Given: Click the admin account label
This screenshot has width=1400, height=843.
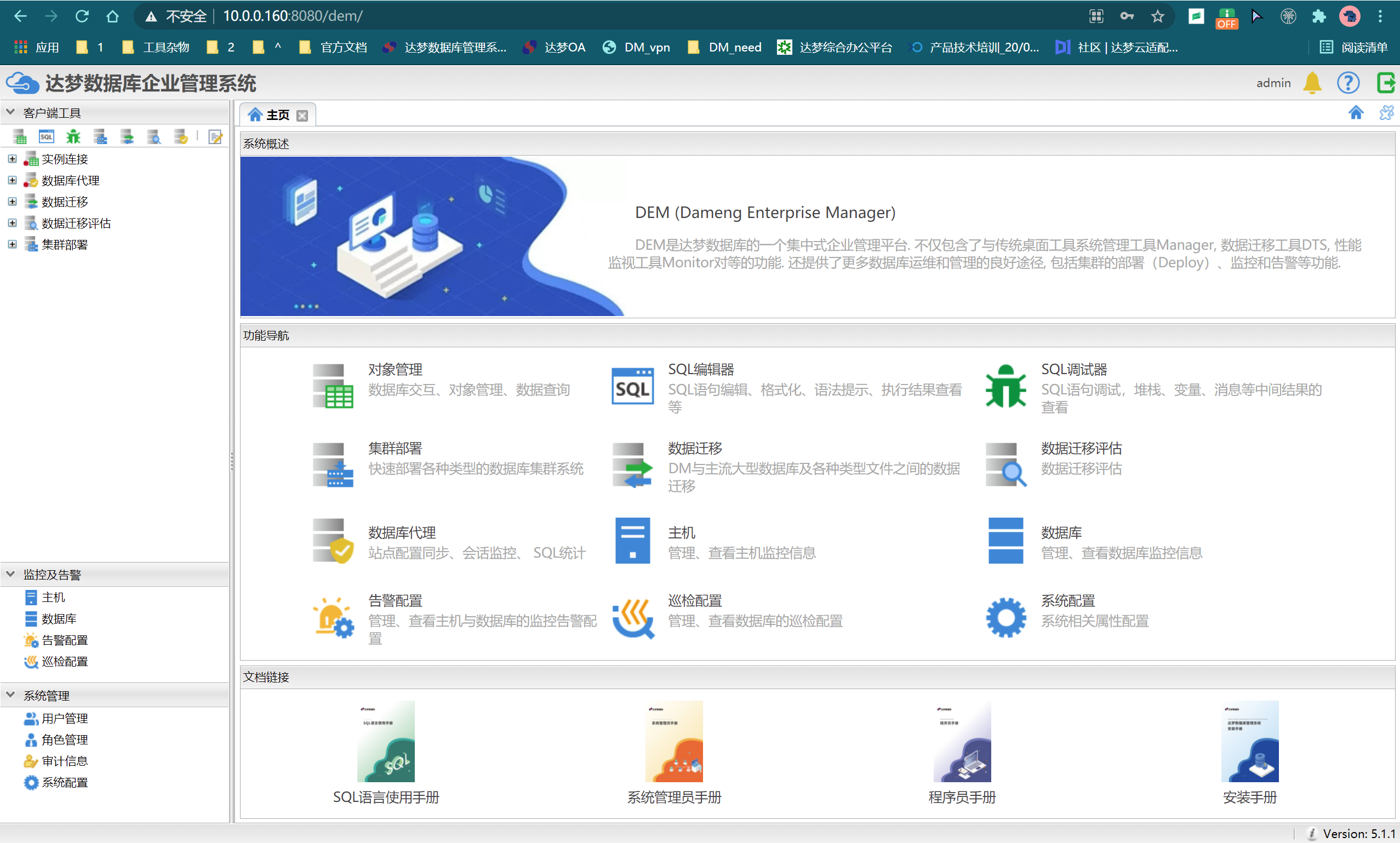Looking at the screenshot, I should 1273,83.
